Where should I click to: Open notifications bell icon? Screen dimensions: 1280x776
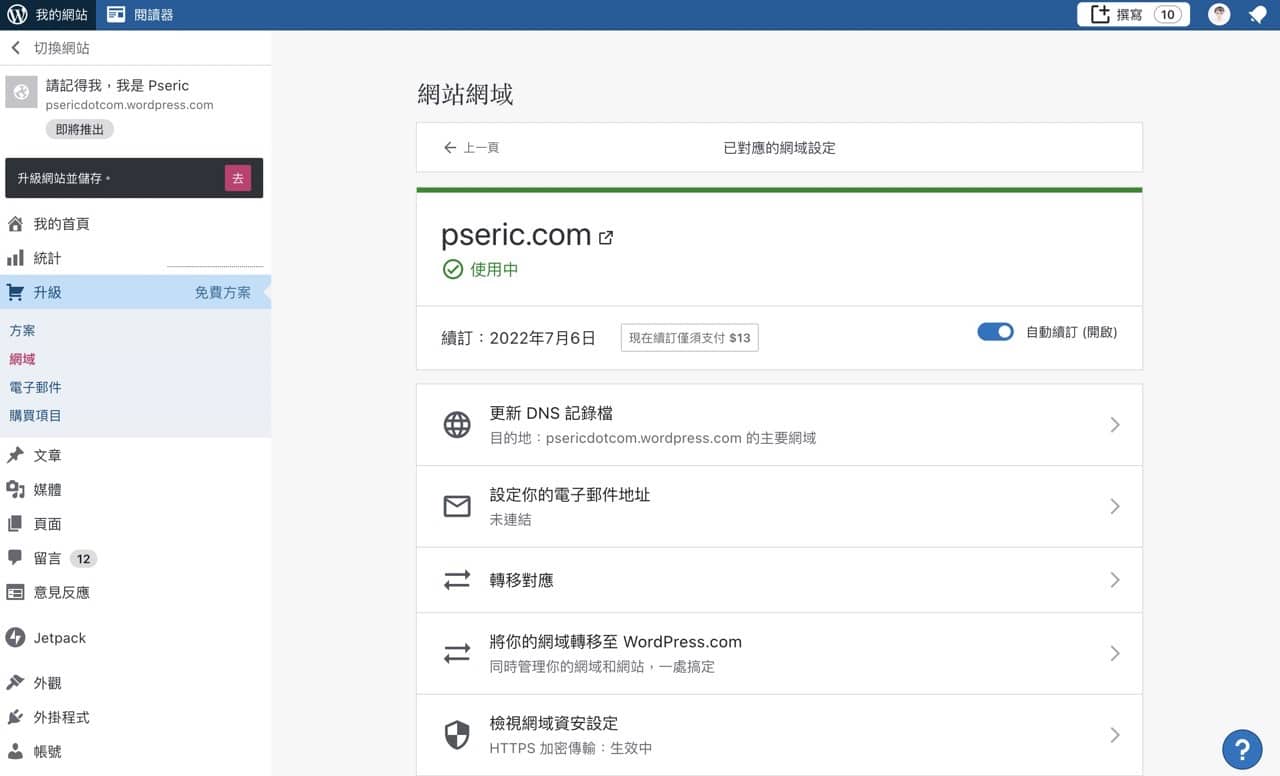(1257, 15)
